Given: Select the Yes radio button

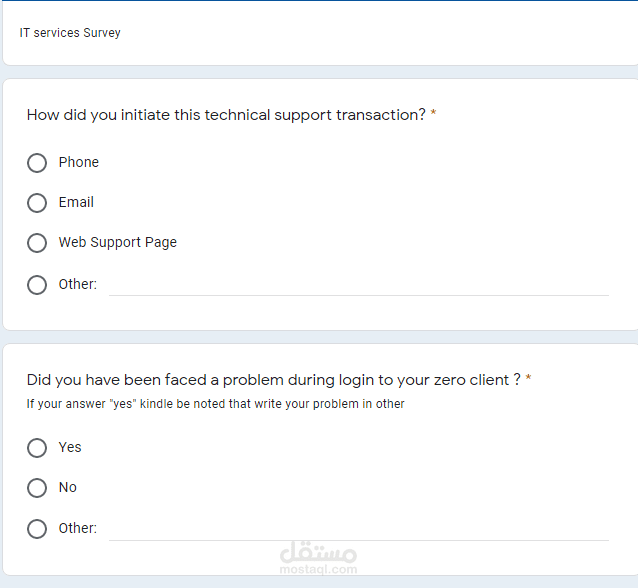Looking at the screenshot, I should pyautogui.click(x=37, y=448).
